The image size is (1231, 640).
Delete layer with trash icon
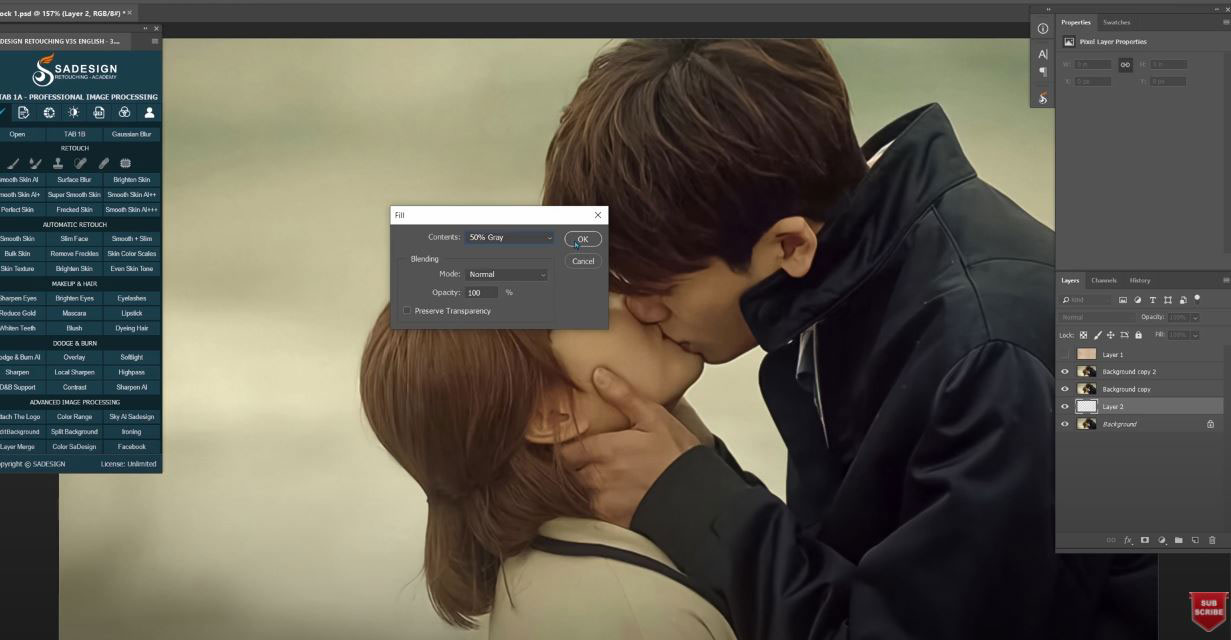1212,540
